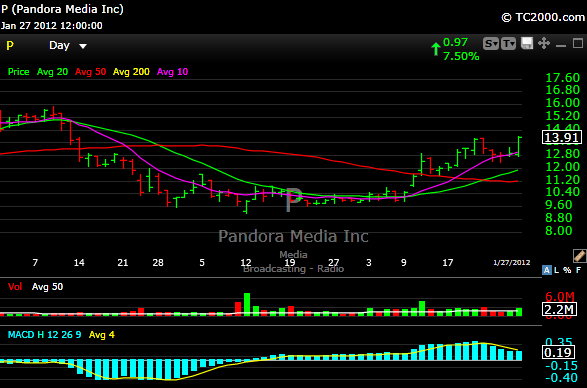Click the MACD H 12 26 9 label
This screenshot has width=587, height=388.
coord(44,335)
